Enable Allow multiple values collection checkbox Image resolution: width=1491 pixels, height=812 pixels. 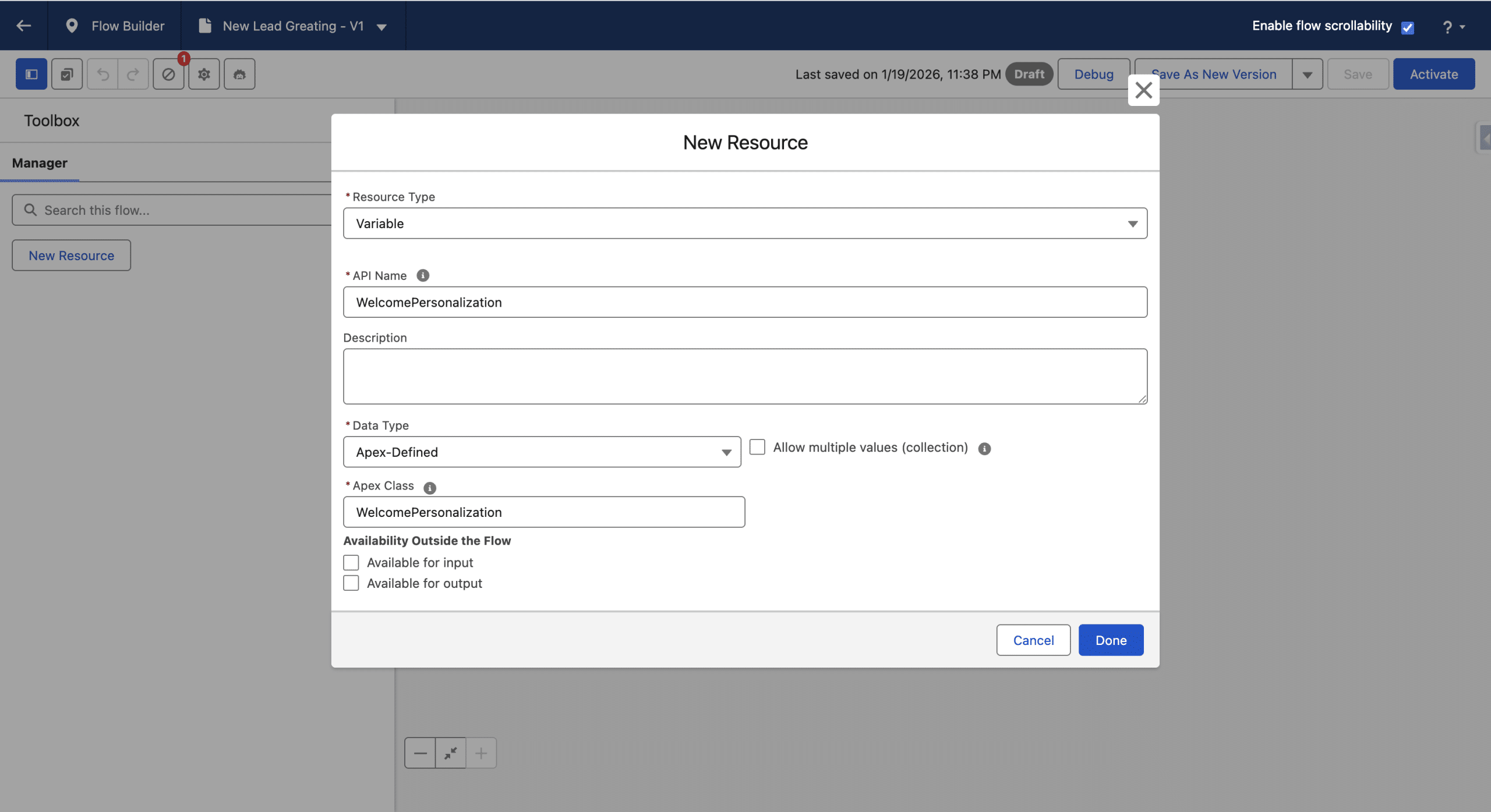757,447
